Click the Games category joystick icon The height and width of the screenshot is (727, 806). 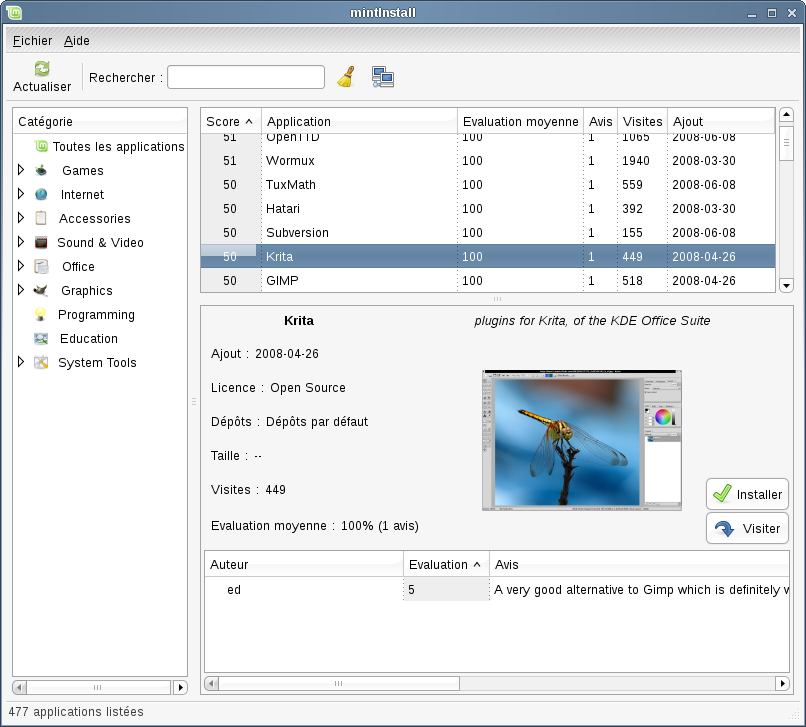[x=41, y=170]
